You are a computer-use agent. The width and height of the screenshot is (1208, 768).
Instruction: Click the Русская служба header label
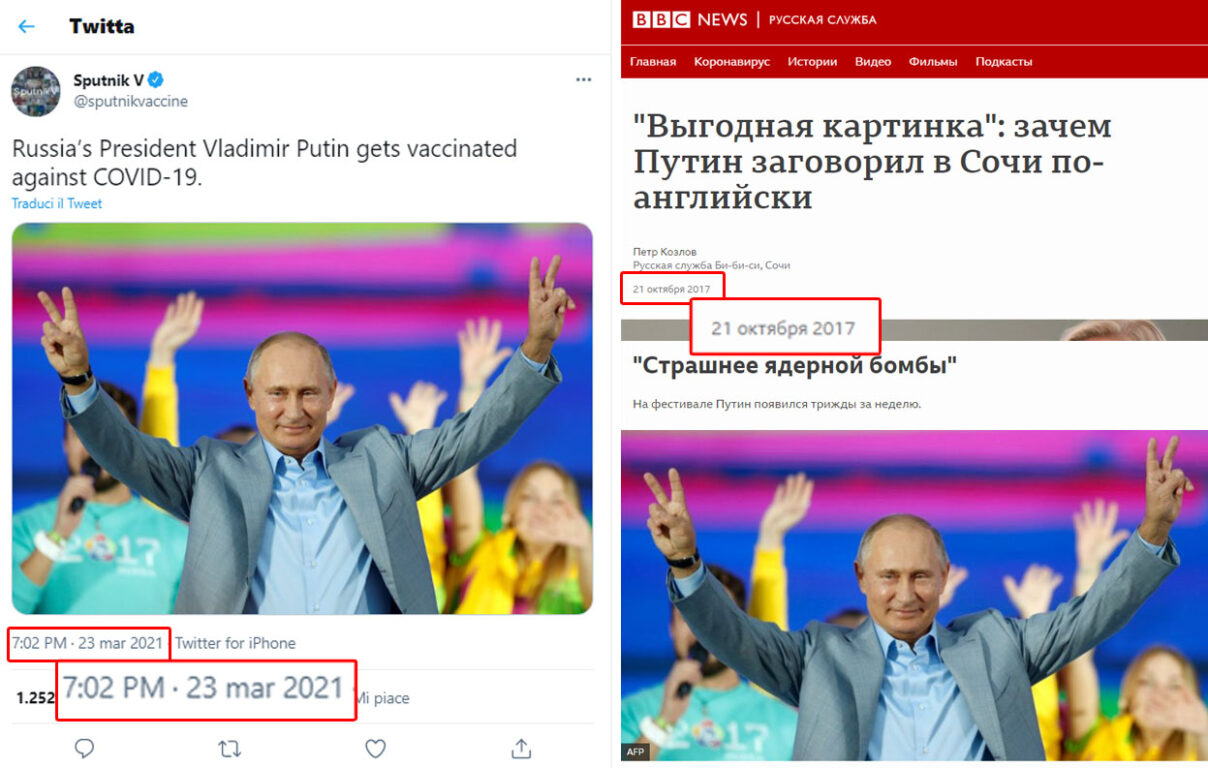823,20
